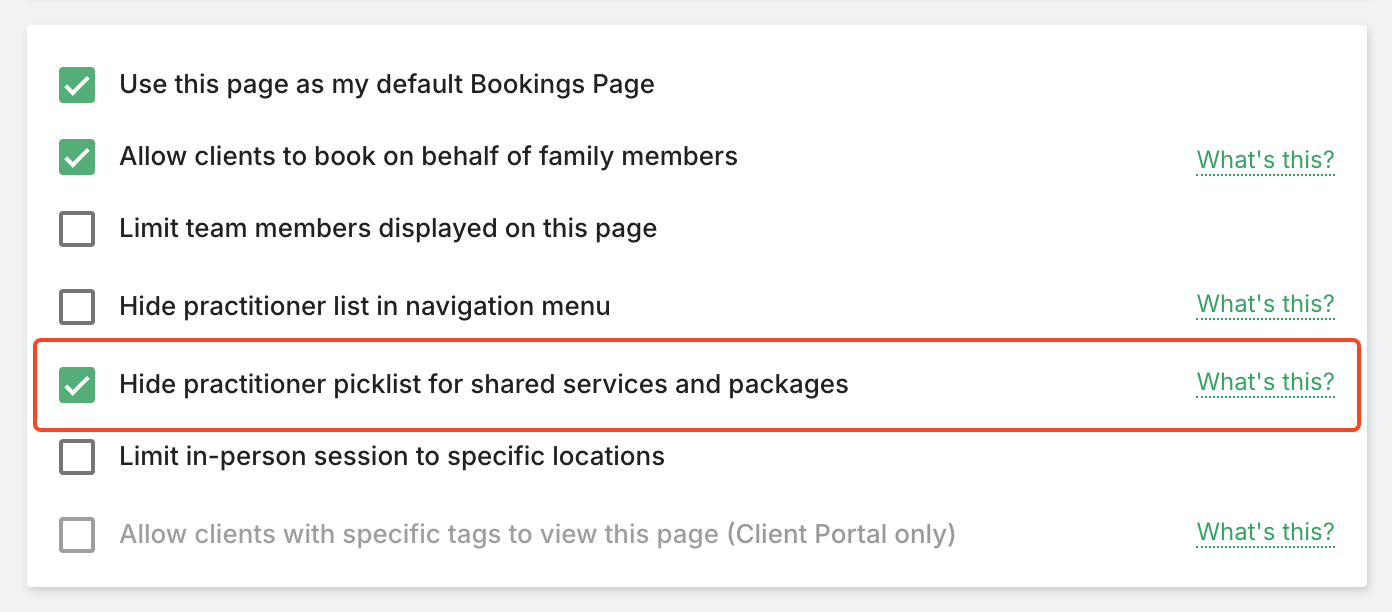Click the 'Allow clients with specific tags' text
Viewport: 1392px width, 612px height.
400,534
